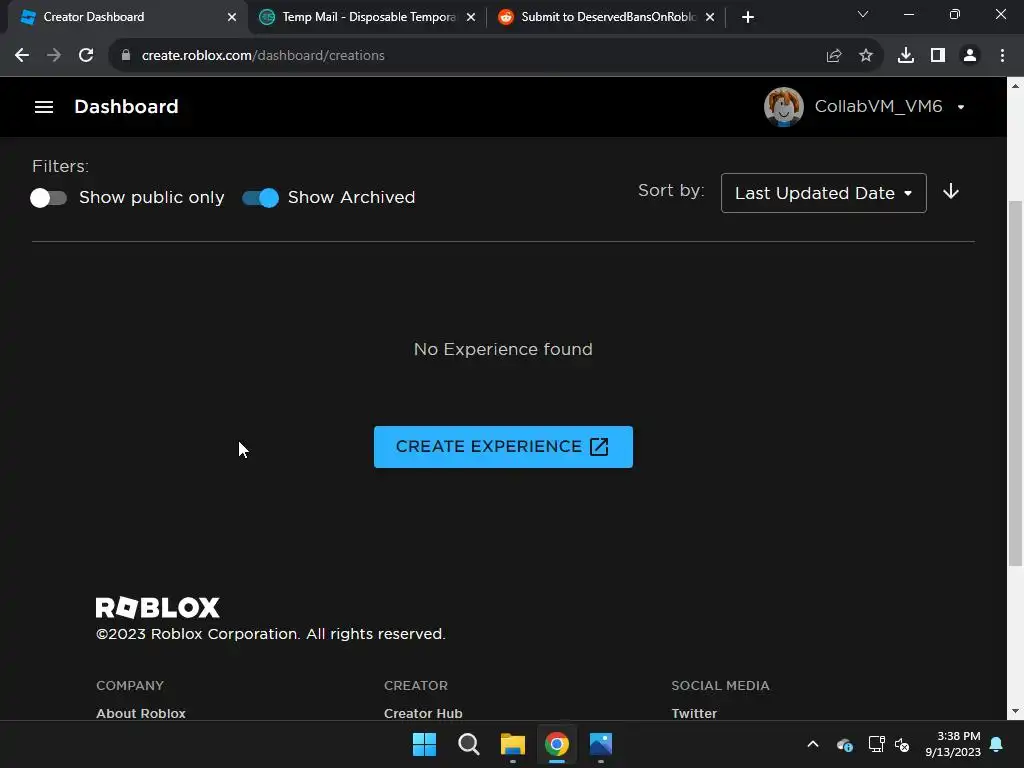The image size is (1024, 768).
Task: Open the Chrome downloads icon
Action: pos(906,56)
